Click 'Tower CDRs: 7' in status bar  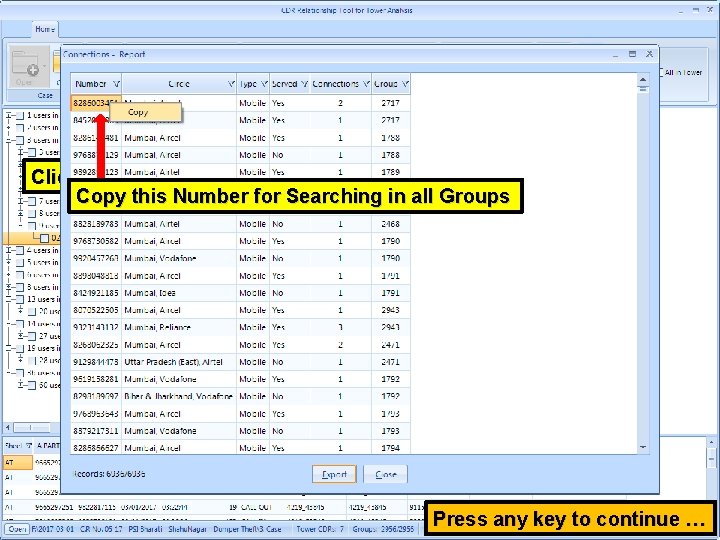(x=320, y=529)
